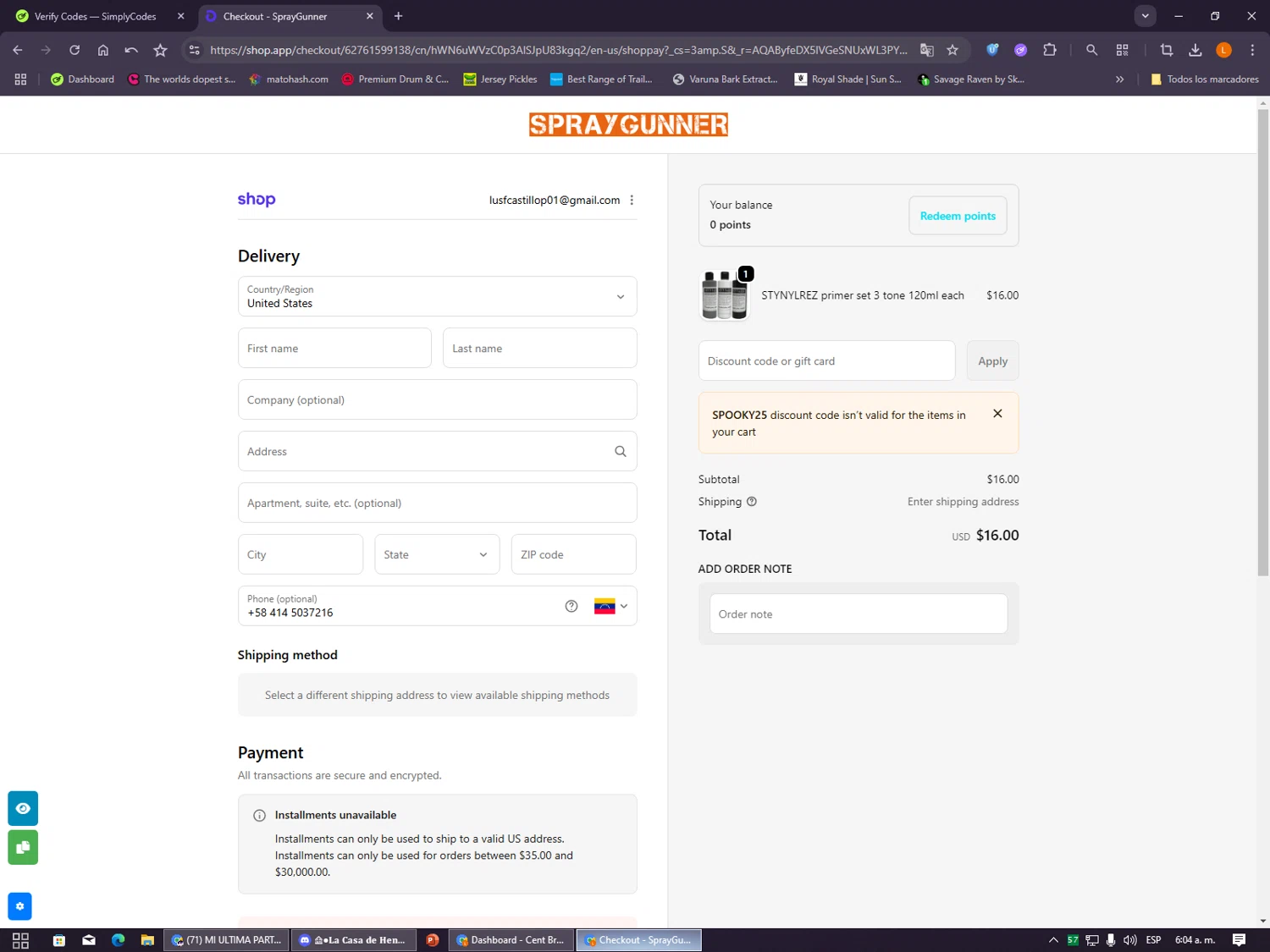Screen dimensions: 1270x952
Task: Dismiss the SPOOKY25 invalid code message
Action: coord(997,414)
